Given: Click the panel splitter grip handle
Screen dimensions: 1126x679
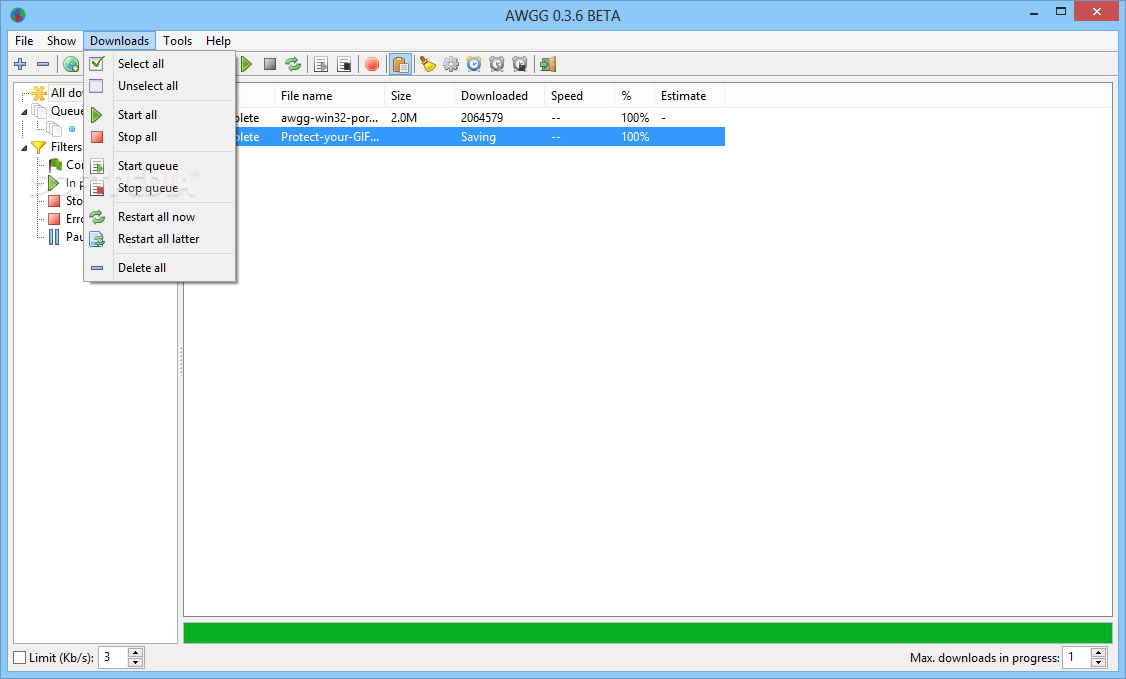Looking at the screenshot, I should click(x=181, y=361).
